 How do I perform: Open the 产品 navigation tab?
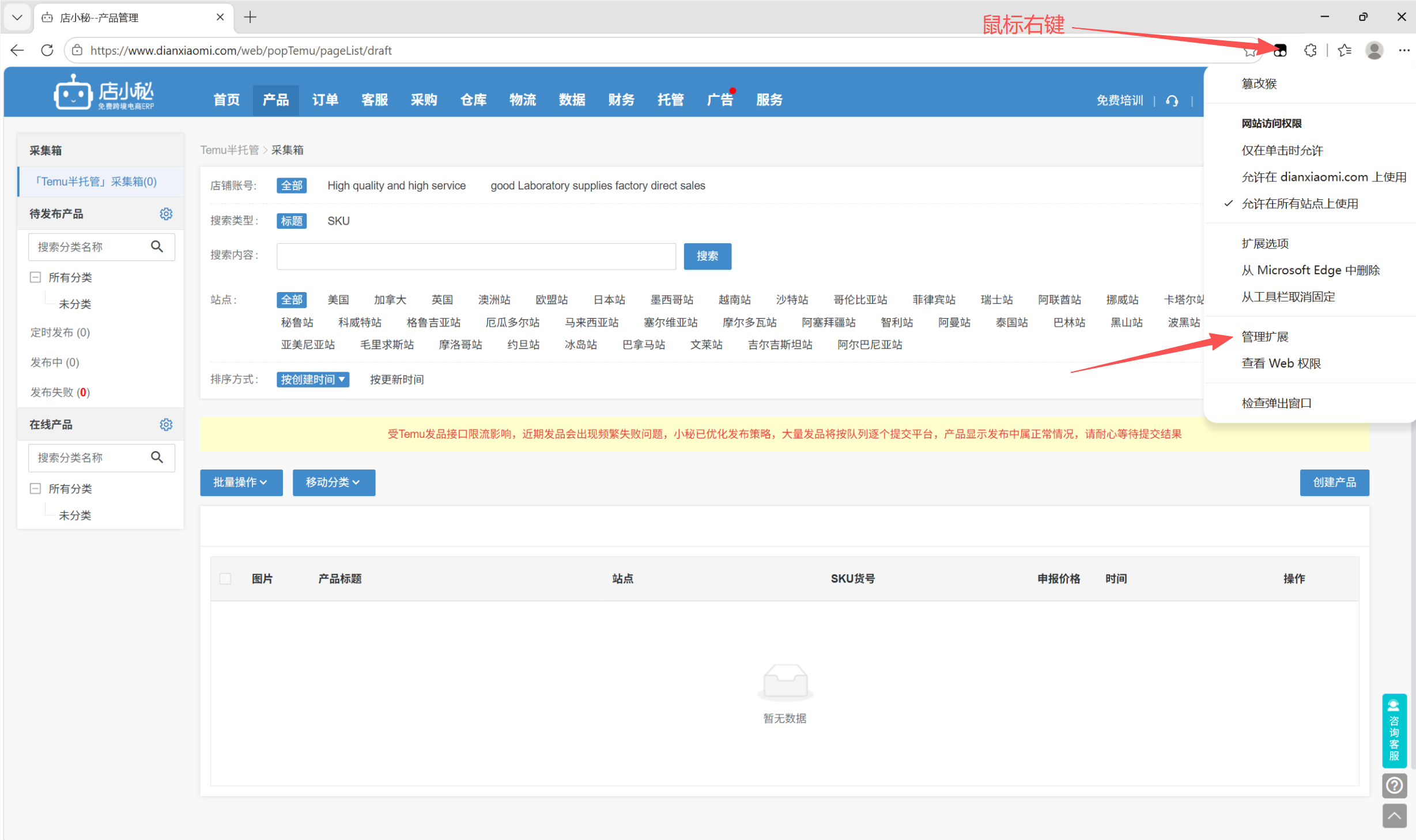pos(275,100)
